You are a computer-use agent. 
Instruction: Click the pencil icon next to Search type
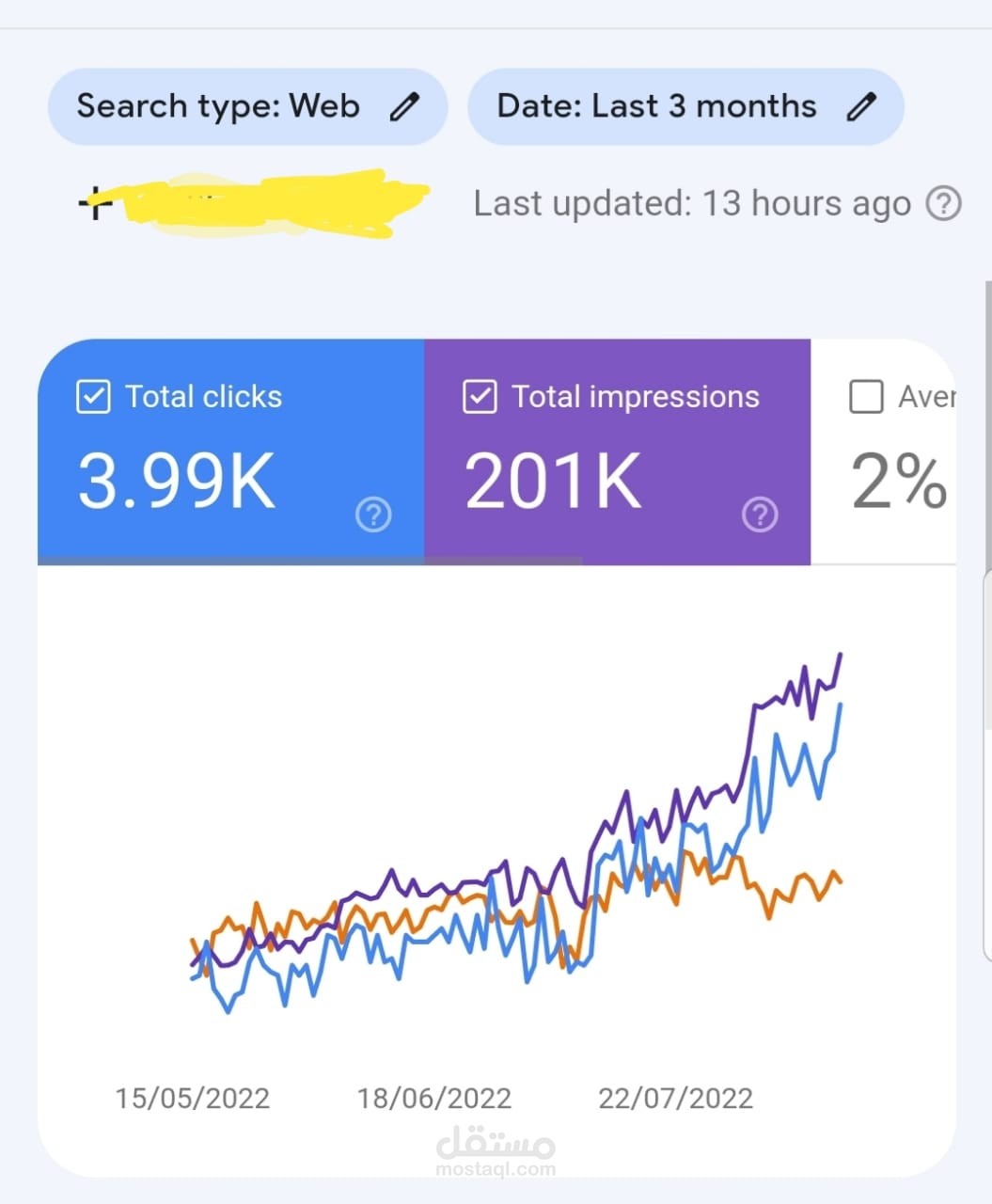[406, 106]
